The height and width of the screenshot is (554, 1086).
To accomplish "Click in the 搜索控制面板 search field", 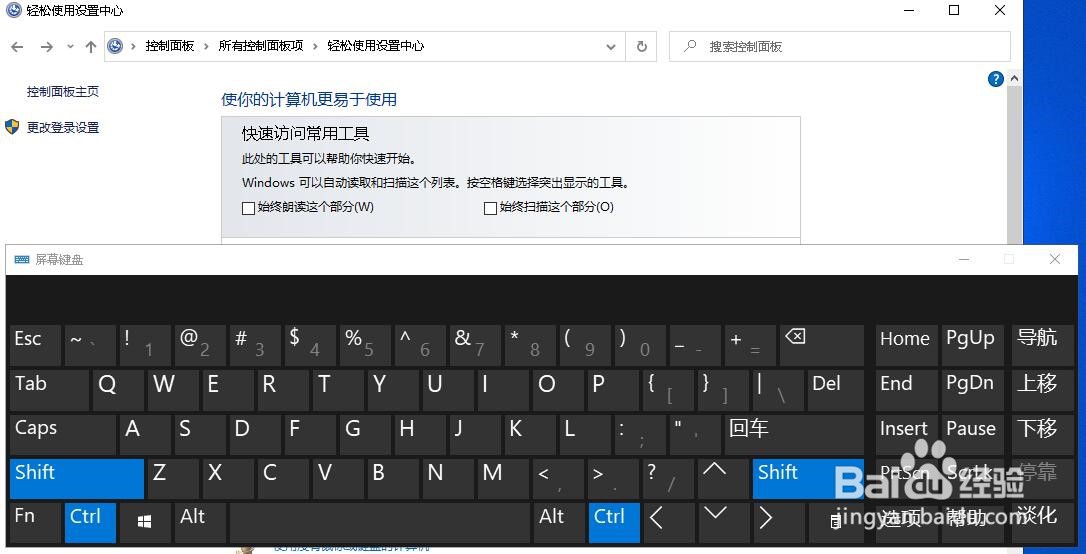I will (x=839, y=46).
